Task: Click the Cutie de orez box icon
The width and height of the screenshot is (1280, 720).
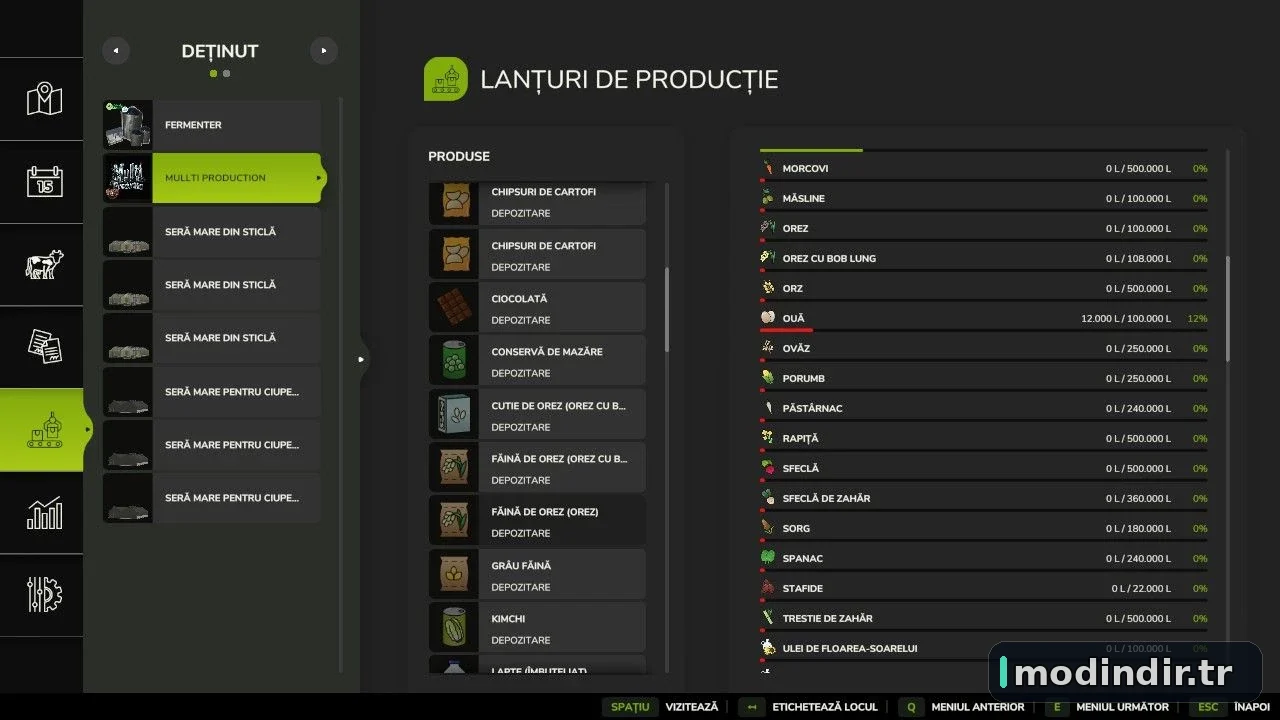Action: click(x=454, y=415)
